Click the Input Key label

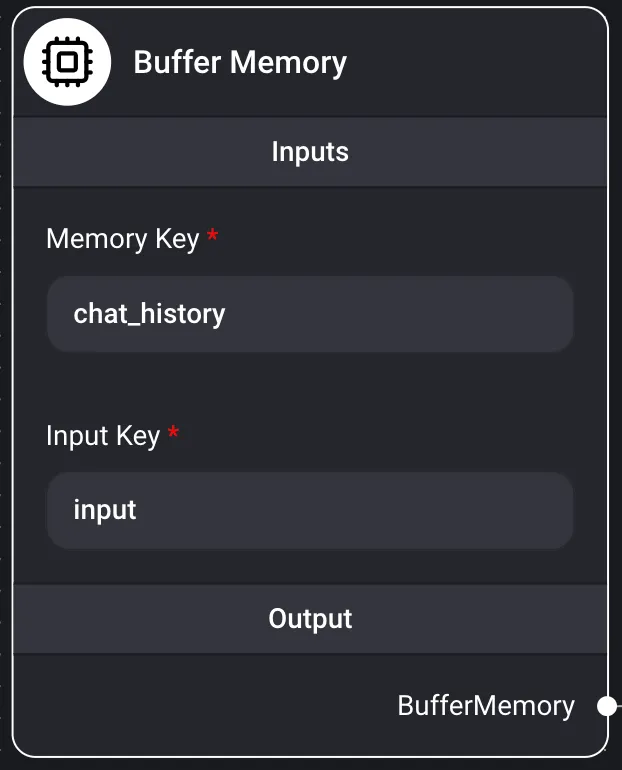tap(102, 436)
